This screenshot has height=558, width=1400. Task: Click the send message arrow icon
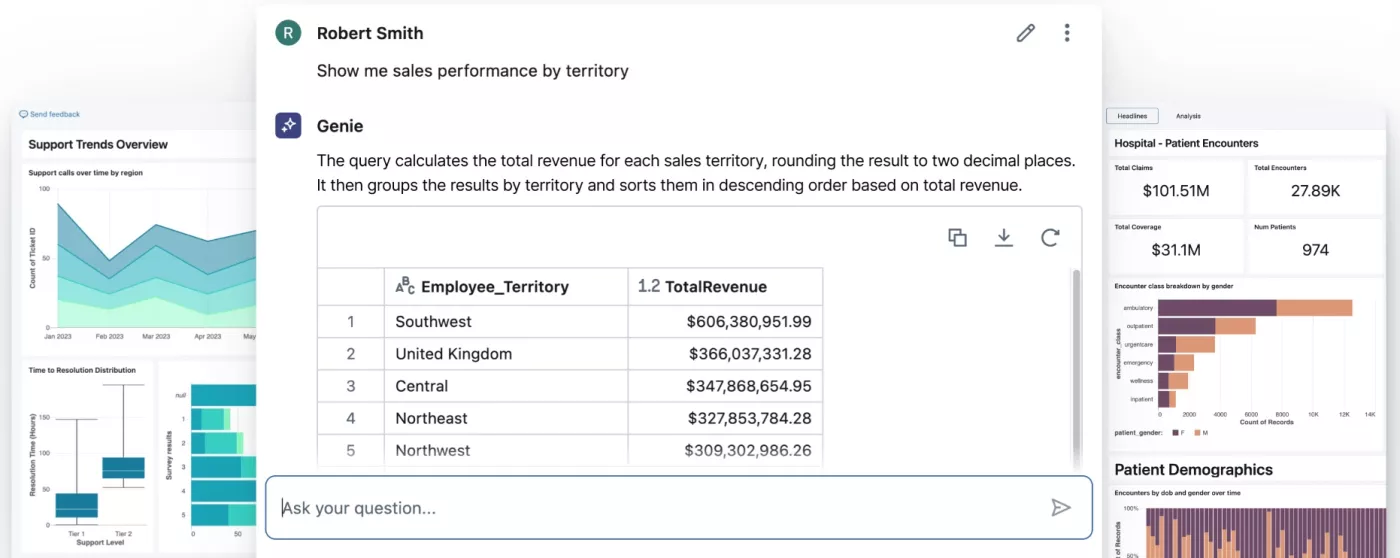tap(1060, 508)
